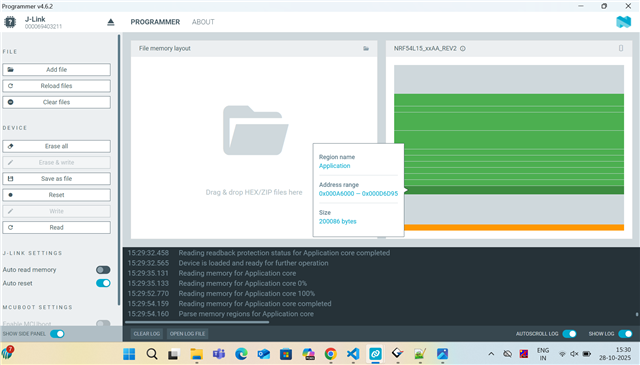The width and height of the screenshot is (640, 365).
Task: Show hidden tray icons chevron
Action: [x=491, y=354]
